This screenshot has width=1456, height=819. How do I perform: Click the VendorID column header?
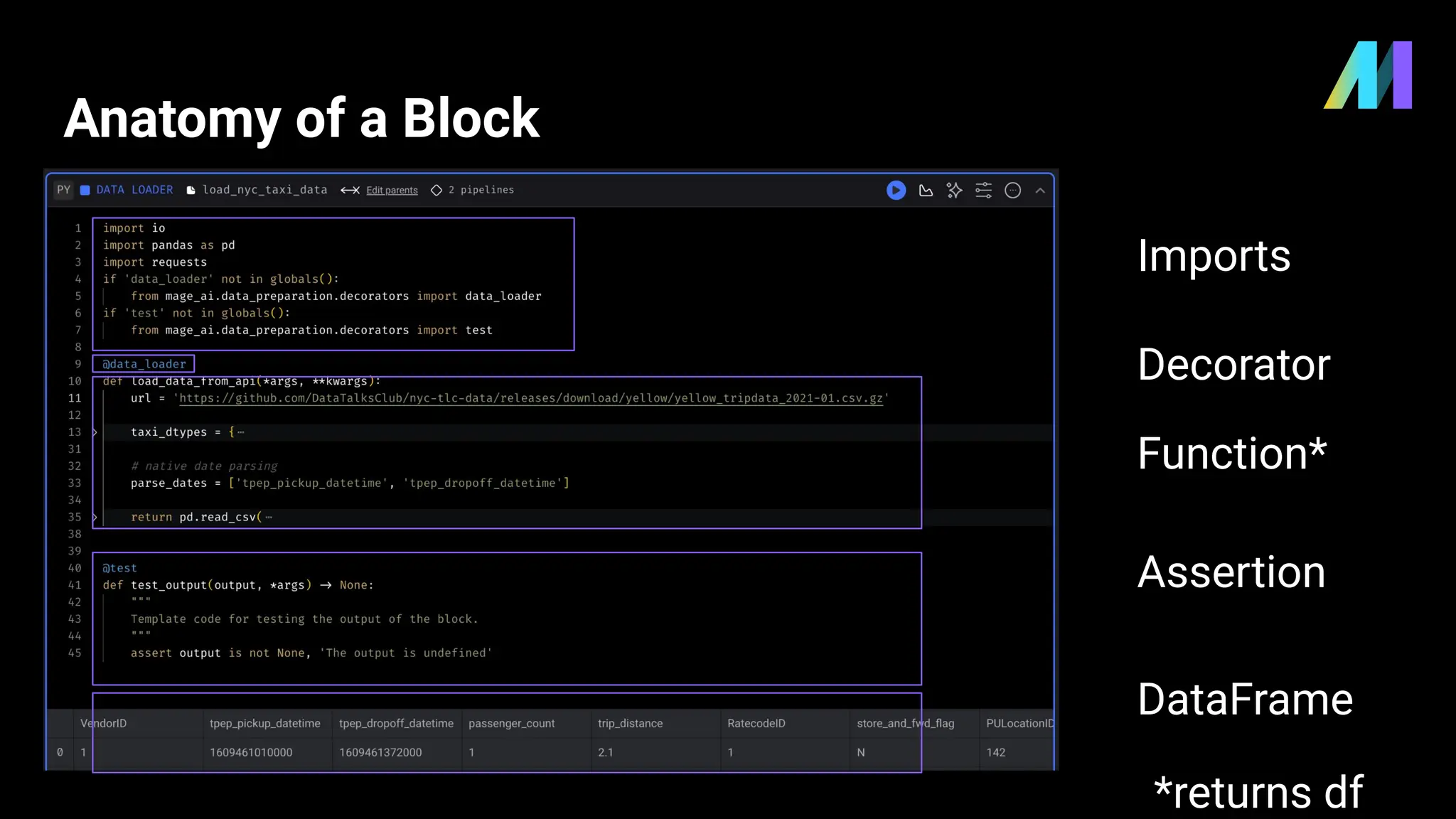point(104,723)
